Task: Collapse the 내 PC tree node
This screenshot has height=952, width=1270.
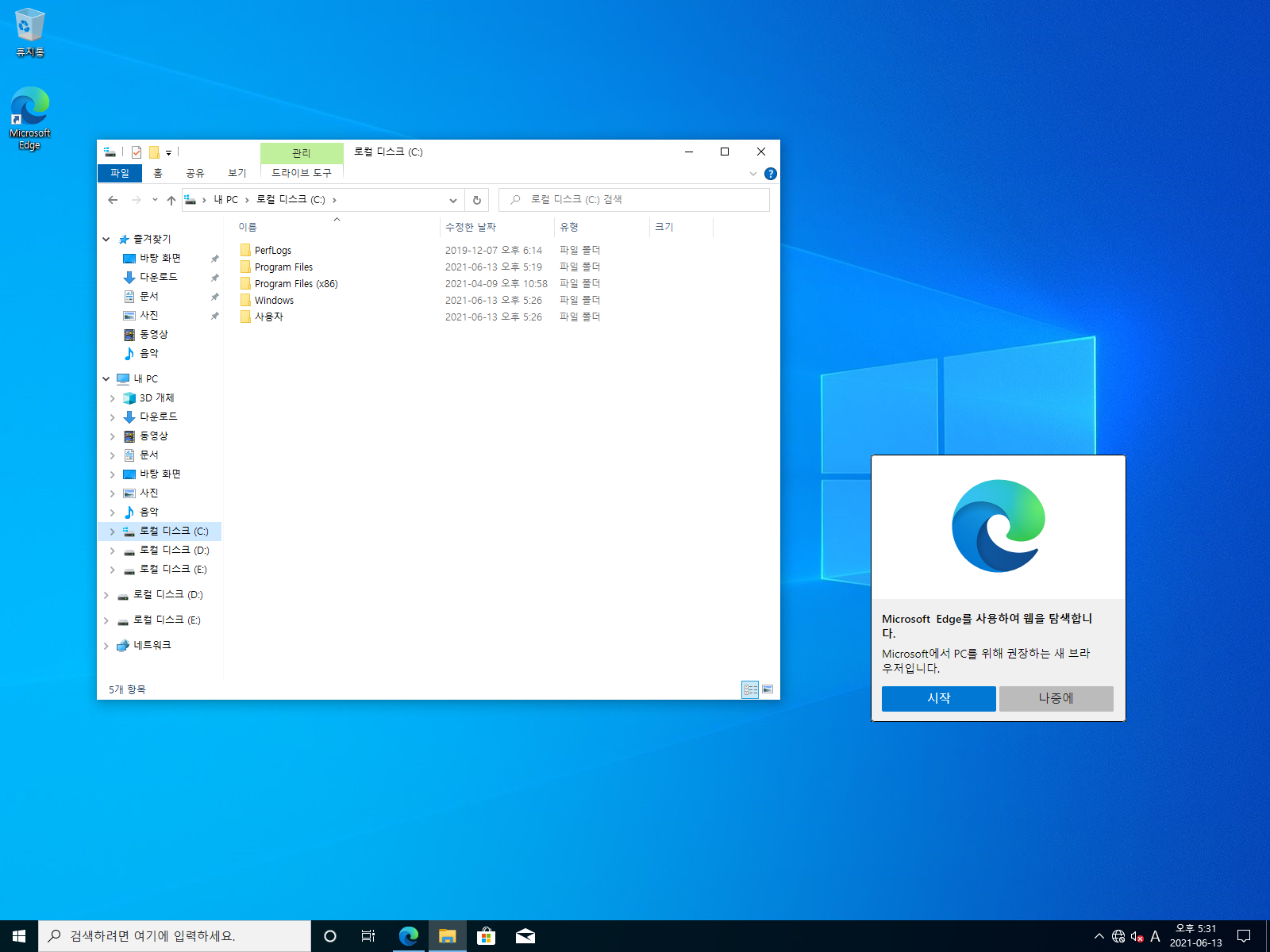Action: click(x=106, y=379)
